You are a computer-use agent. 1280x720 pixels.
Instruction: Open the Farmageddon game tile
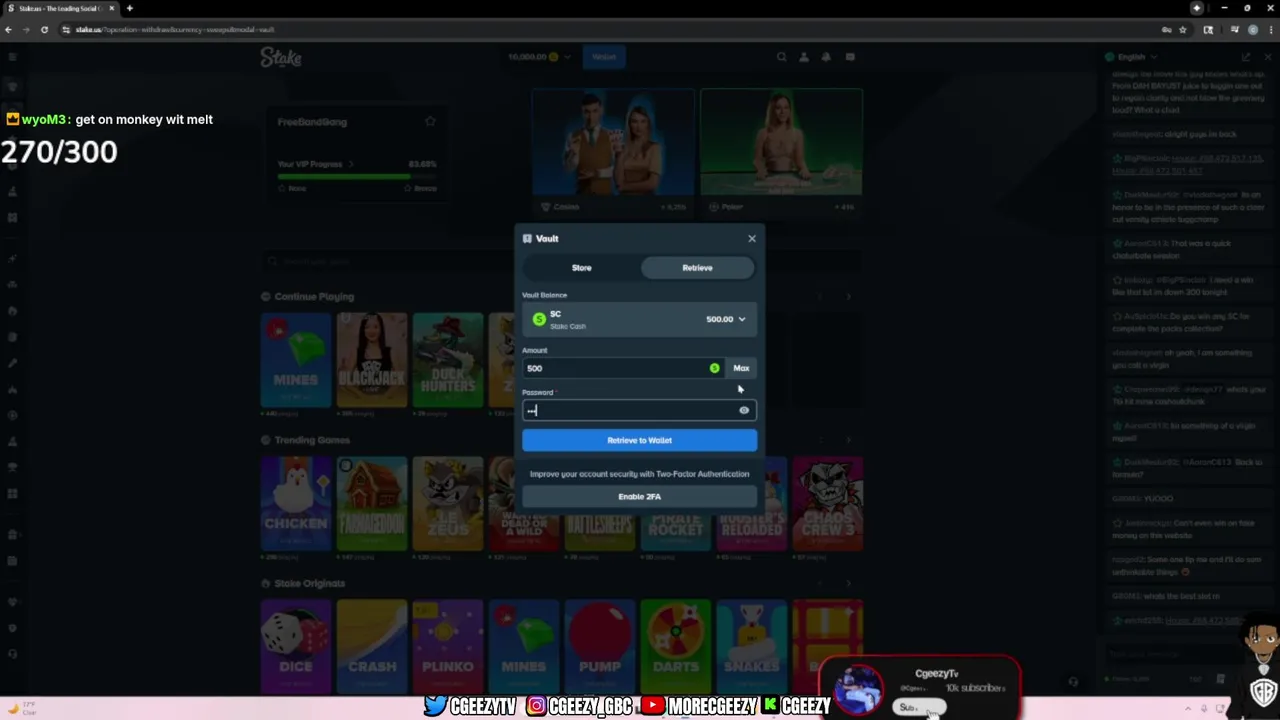point(372,503)
